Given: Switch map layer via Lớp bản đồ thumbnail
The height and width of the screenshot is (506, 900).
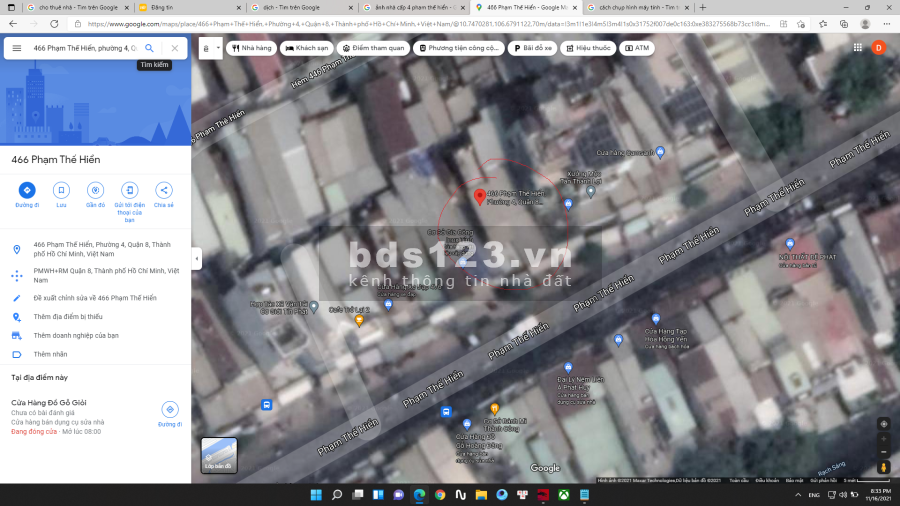Looking at the screenshot, I should coord(219,455).
